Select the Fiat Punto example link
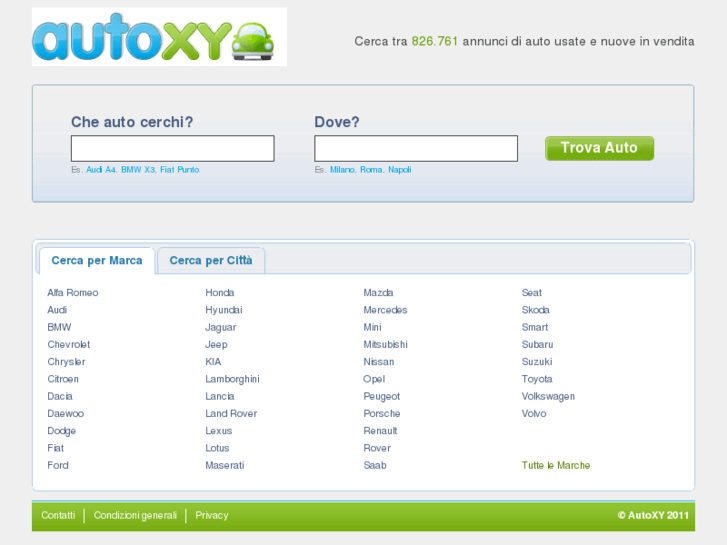The width and height of the screenshot is (727, 545). (179, 170)
